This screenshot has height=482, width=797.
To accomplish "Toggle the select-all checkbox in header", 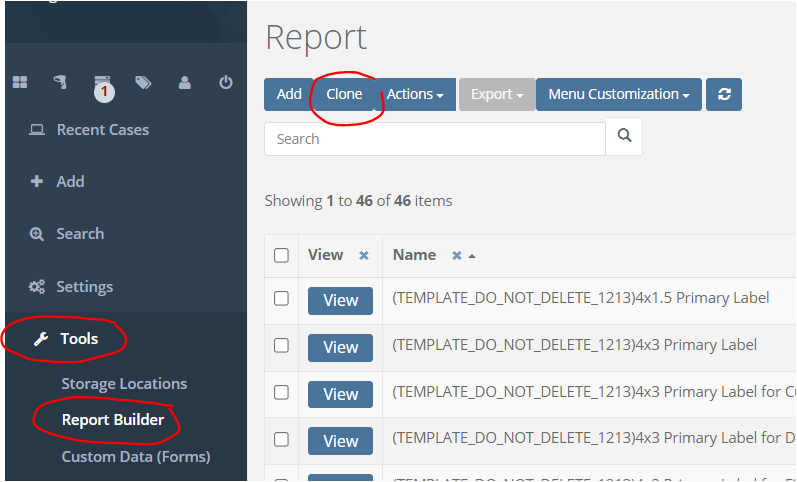I will pos(282,256).
